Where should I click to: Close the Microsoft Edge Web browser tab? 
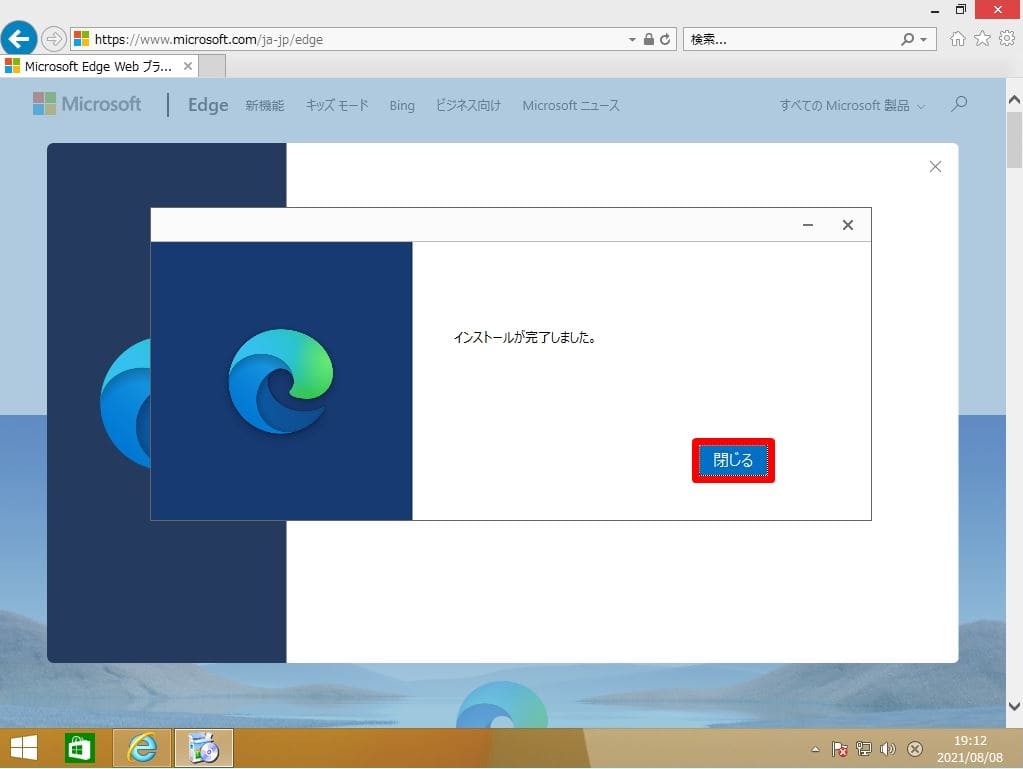(188, 67)
